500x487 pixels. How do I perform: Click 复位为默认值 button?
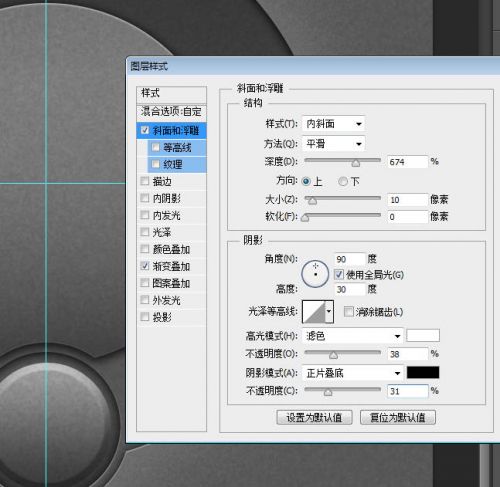click(x=398, y=417)
